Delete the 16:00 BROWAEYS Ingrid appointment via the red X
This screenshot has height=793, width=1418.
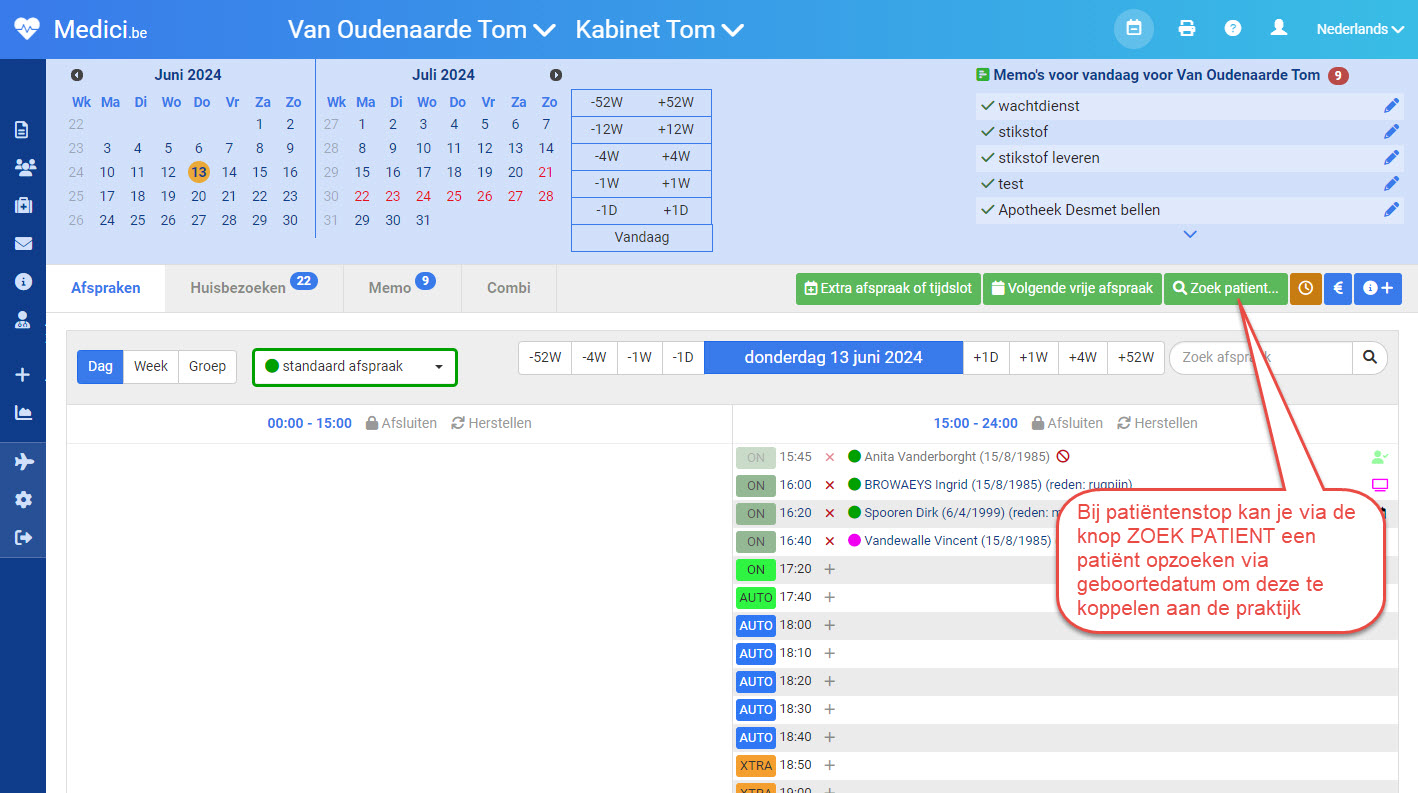click(829, 485)
